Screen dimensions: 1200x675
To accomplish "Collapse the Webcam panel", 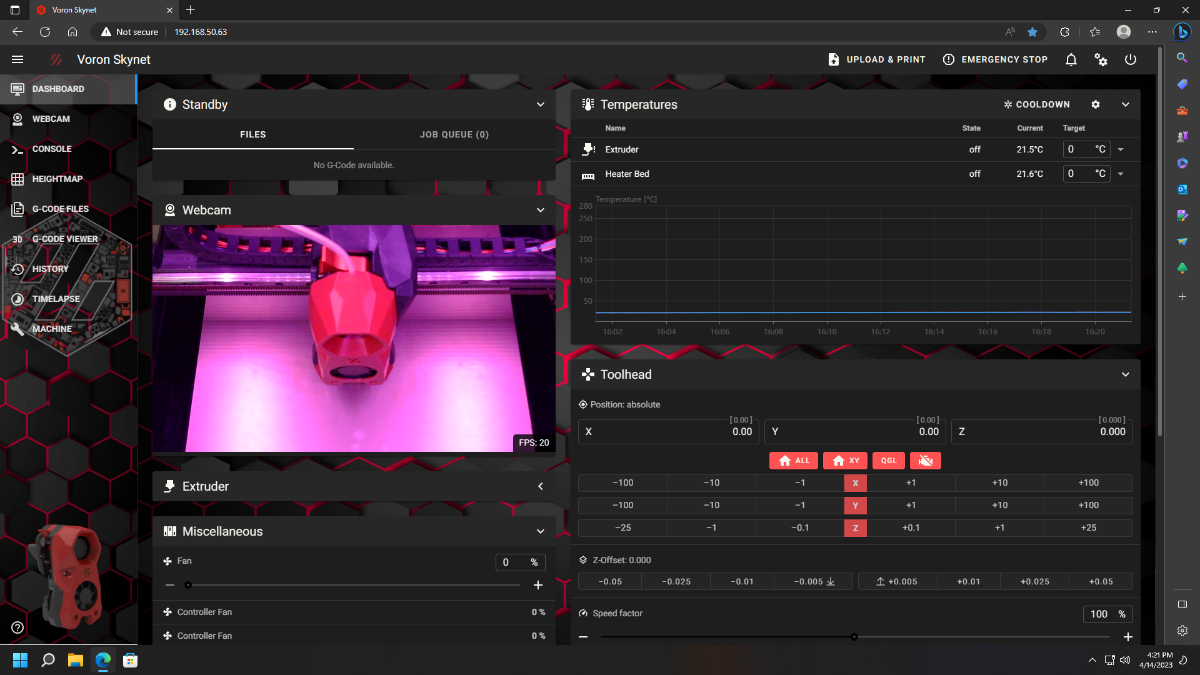I will [541, 210].
